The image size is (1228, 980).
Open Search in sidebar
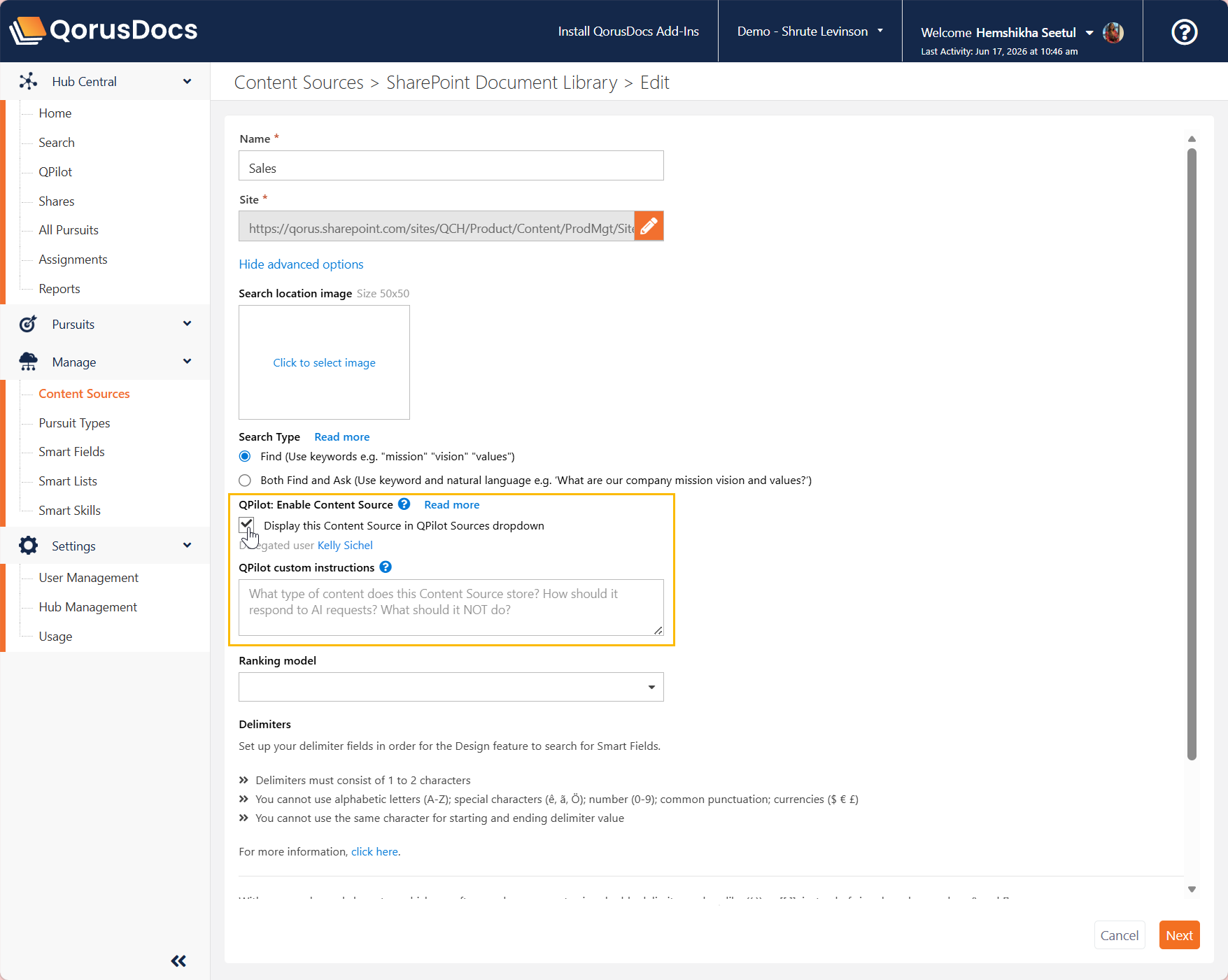(x=57, y=143)
